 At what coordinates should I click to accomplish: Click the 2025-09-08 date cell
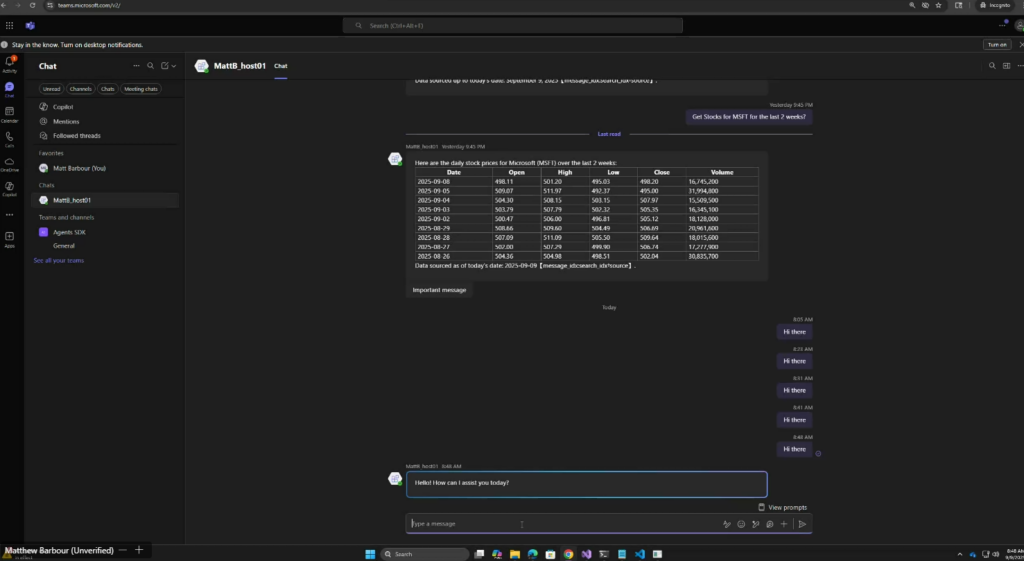(454, 182)
